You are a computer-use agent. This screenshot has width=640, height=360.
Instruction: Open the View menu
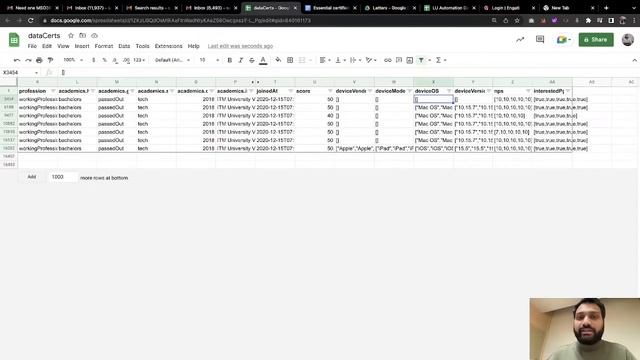63,46
